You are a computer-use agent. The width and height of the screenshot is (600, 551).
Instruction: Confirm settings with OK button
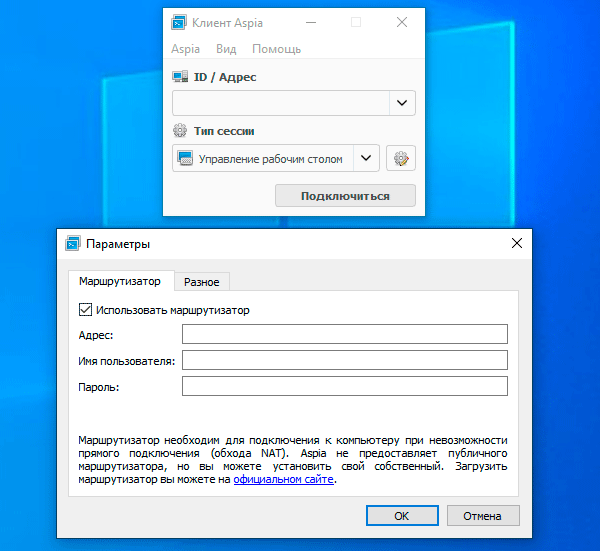coord(402,516)
